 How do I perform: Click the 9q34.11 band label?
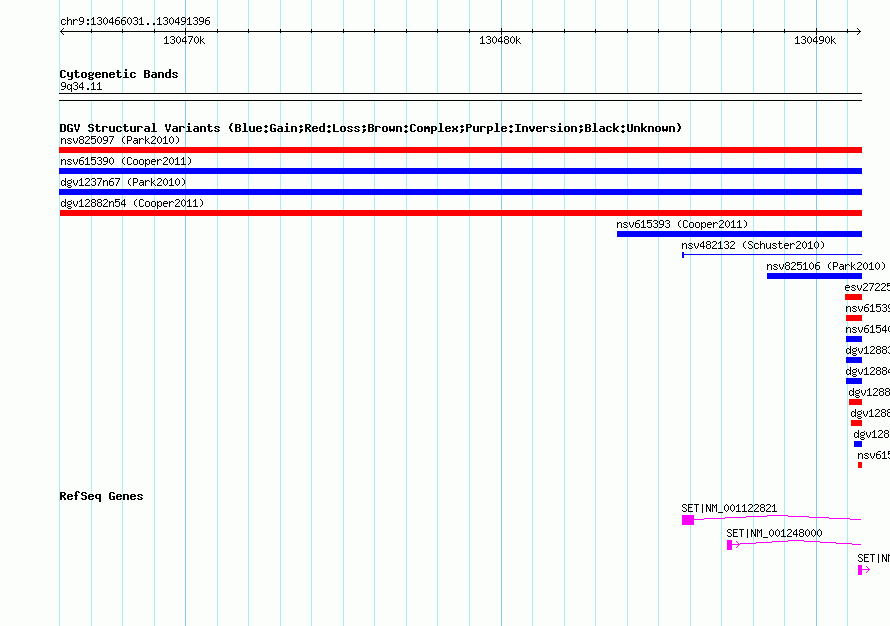click(x=81, y=86)
